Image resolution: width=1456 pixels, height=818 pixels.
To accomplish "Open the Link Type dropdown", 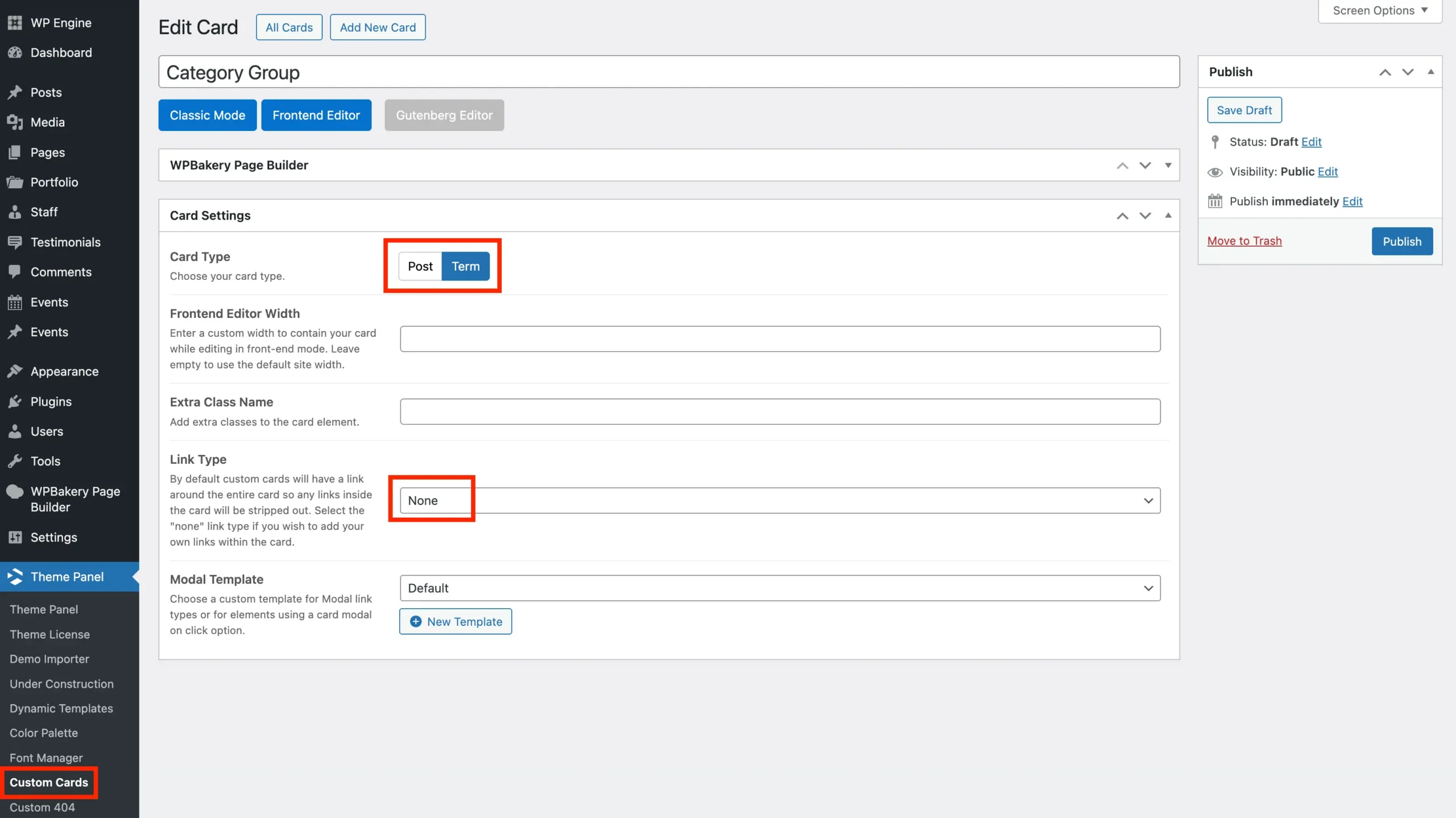I will click(780, 501).
